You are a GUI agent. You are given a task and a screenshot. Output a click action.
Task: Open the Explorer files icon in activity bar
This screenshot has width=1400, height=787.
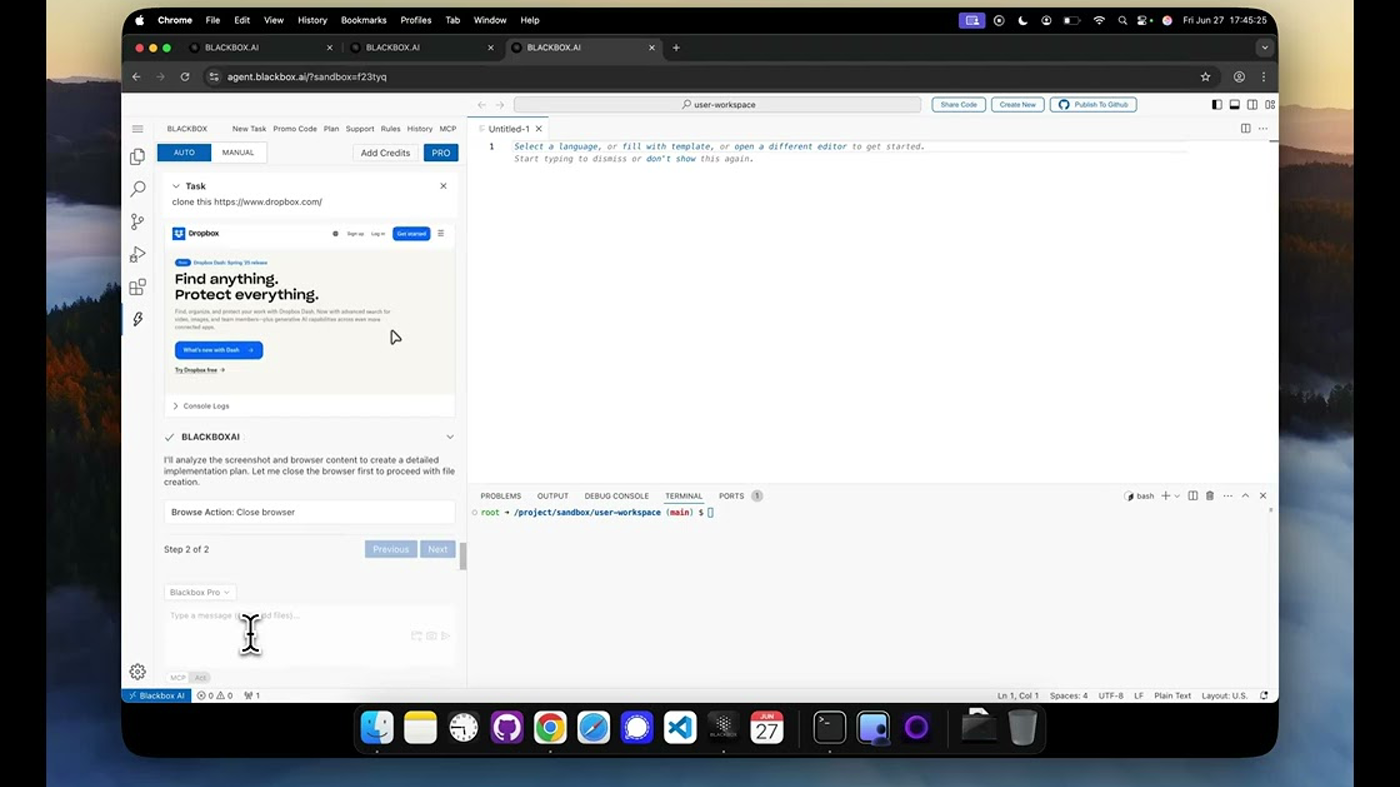[x=138, y=157]
